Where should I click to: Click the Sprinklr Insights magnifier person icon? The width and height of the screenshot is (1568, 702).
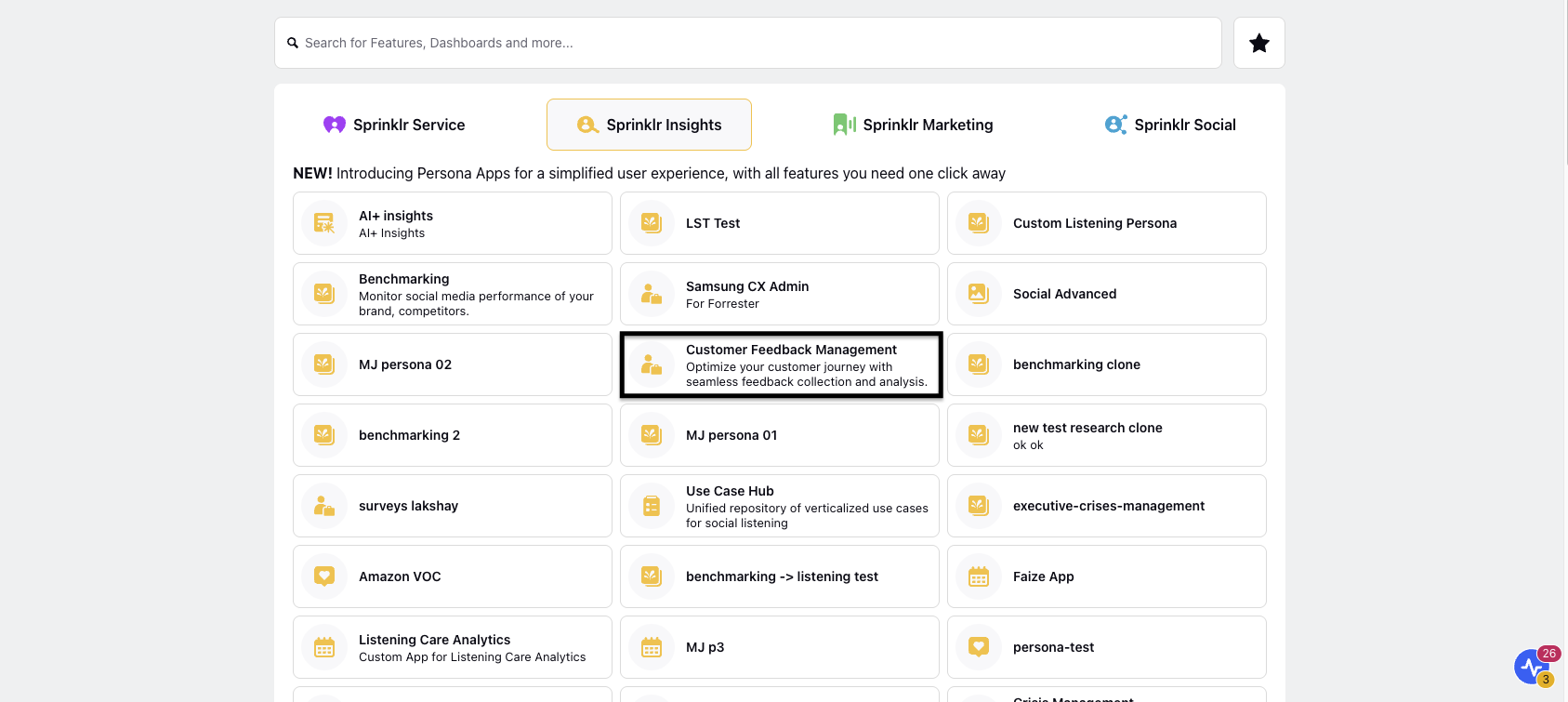(587, 125)
